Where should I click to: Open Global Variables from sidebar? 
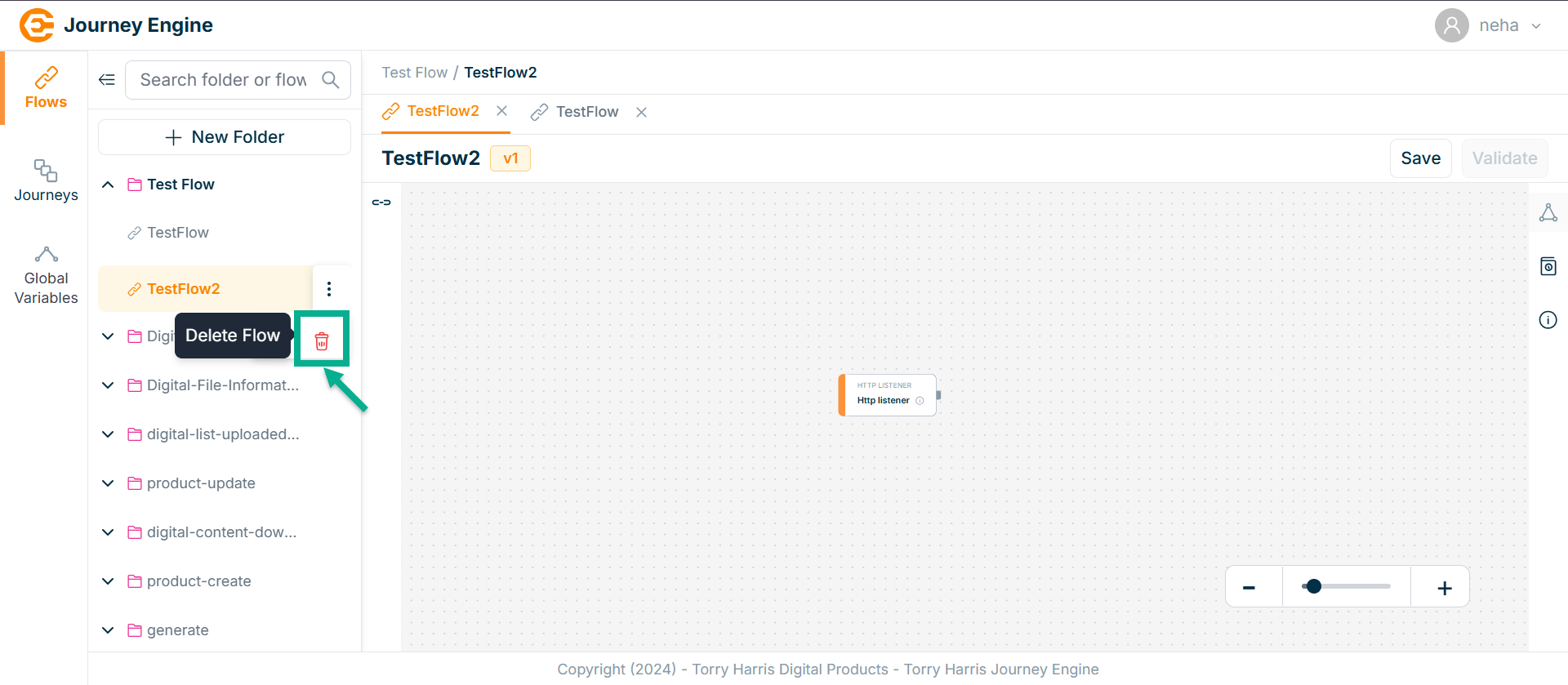click(x=46, y=276)
